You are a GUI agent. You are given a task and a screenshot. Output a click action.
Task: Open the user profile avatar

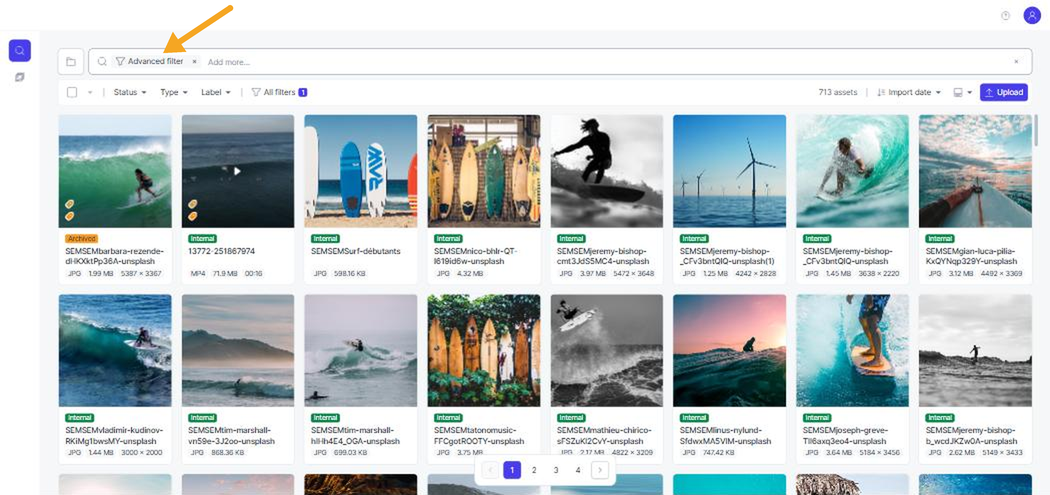pos(1032,15)
